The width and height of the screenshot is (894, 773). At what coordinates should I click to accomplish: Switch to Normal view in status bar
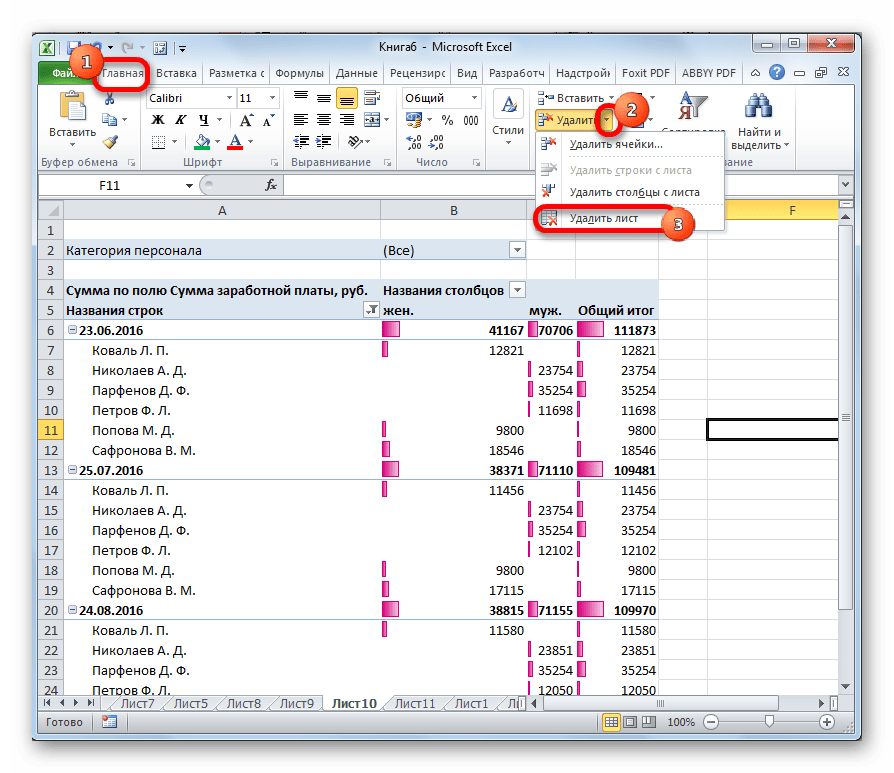coord(611,722)
